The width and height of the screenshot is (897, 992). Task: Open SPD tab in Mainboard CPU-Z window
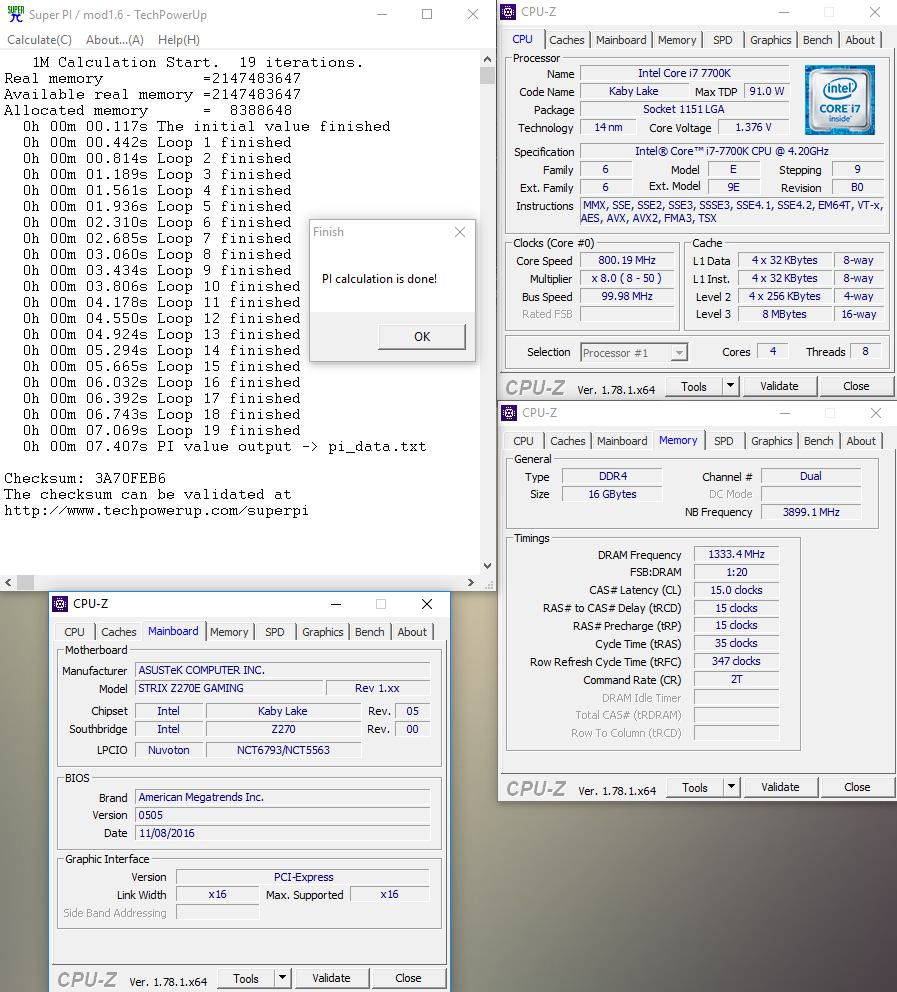point(275,632)
